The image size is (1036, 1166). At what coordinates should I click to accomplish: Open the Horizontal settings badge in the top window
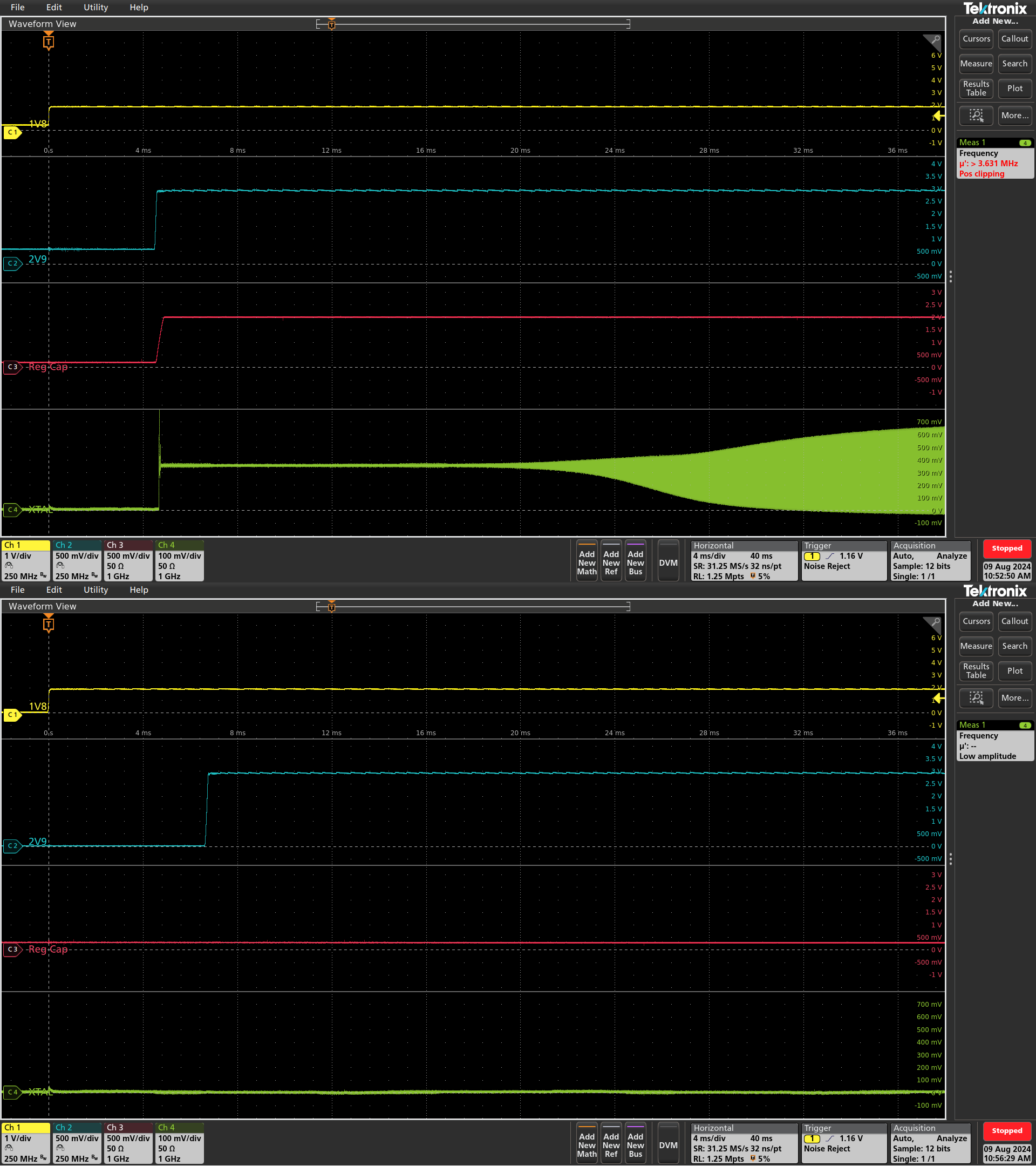click(x=744, y=561)
